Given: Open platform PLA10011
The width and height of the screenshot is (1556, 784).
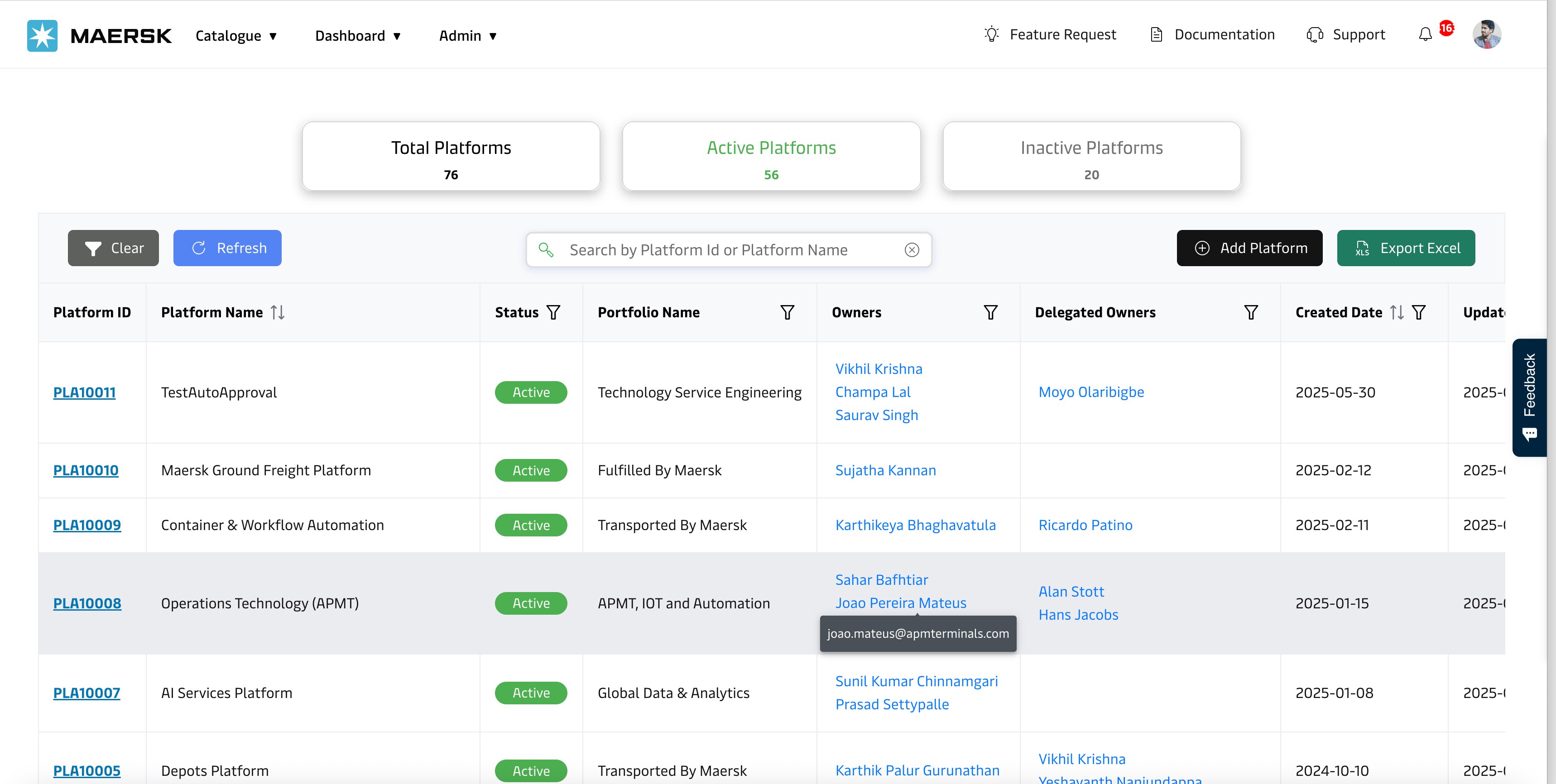Looking at the screenshot, I should (x=84, y=392).
